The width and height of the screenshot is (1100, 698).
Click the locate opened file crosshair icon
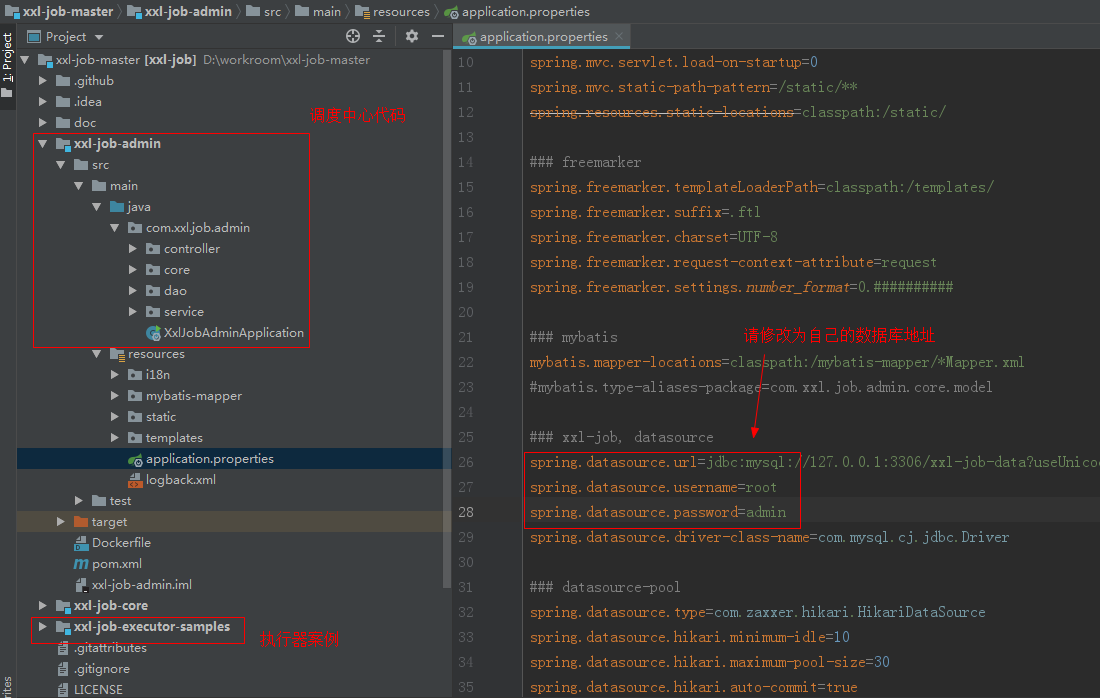(x=353, y=36)
